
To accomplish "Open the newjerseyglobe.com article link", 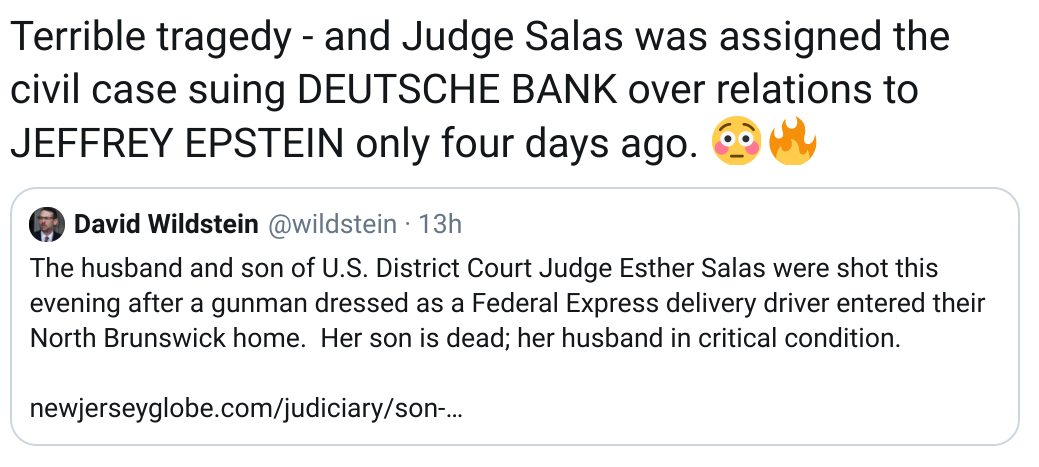I will [246, 409].
